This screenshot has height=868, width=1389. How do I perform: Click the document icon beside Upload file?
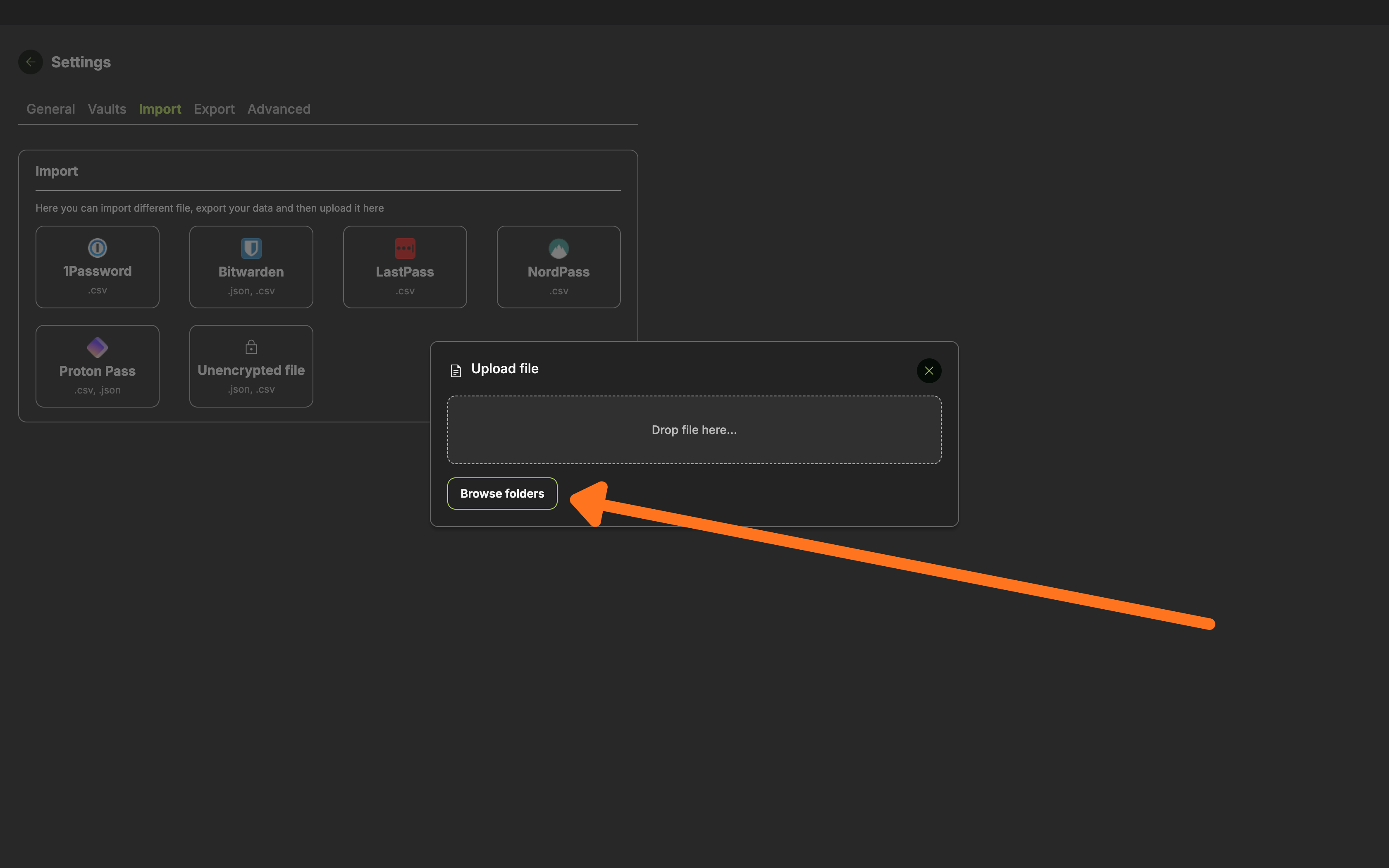point(456,371)
